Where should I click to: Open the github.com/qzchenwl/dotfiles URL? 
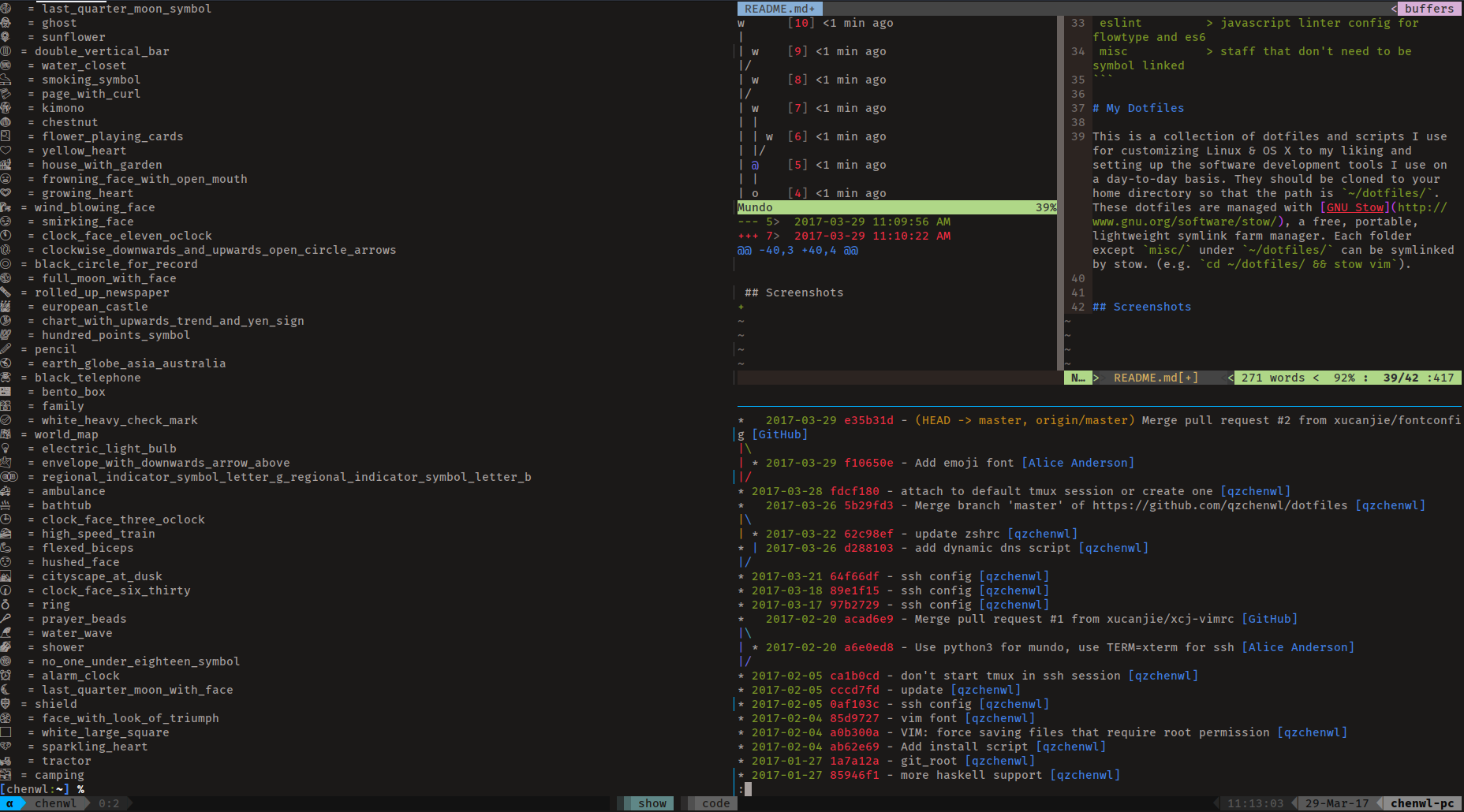(x=1219, y=505)
